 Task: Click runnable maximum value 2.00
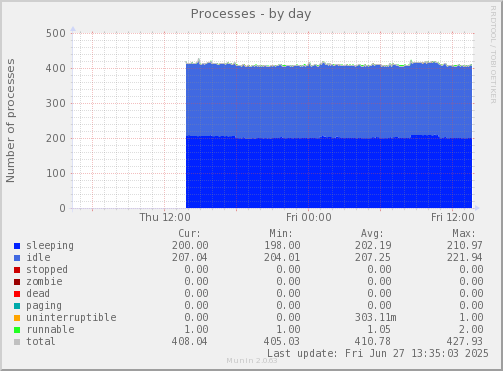pyautogui.click(x=471, y=329)
